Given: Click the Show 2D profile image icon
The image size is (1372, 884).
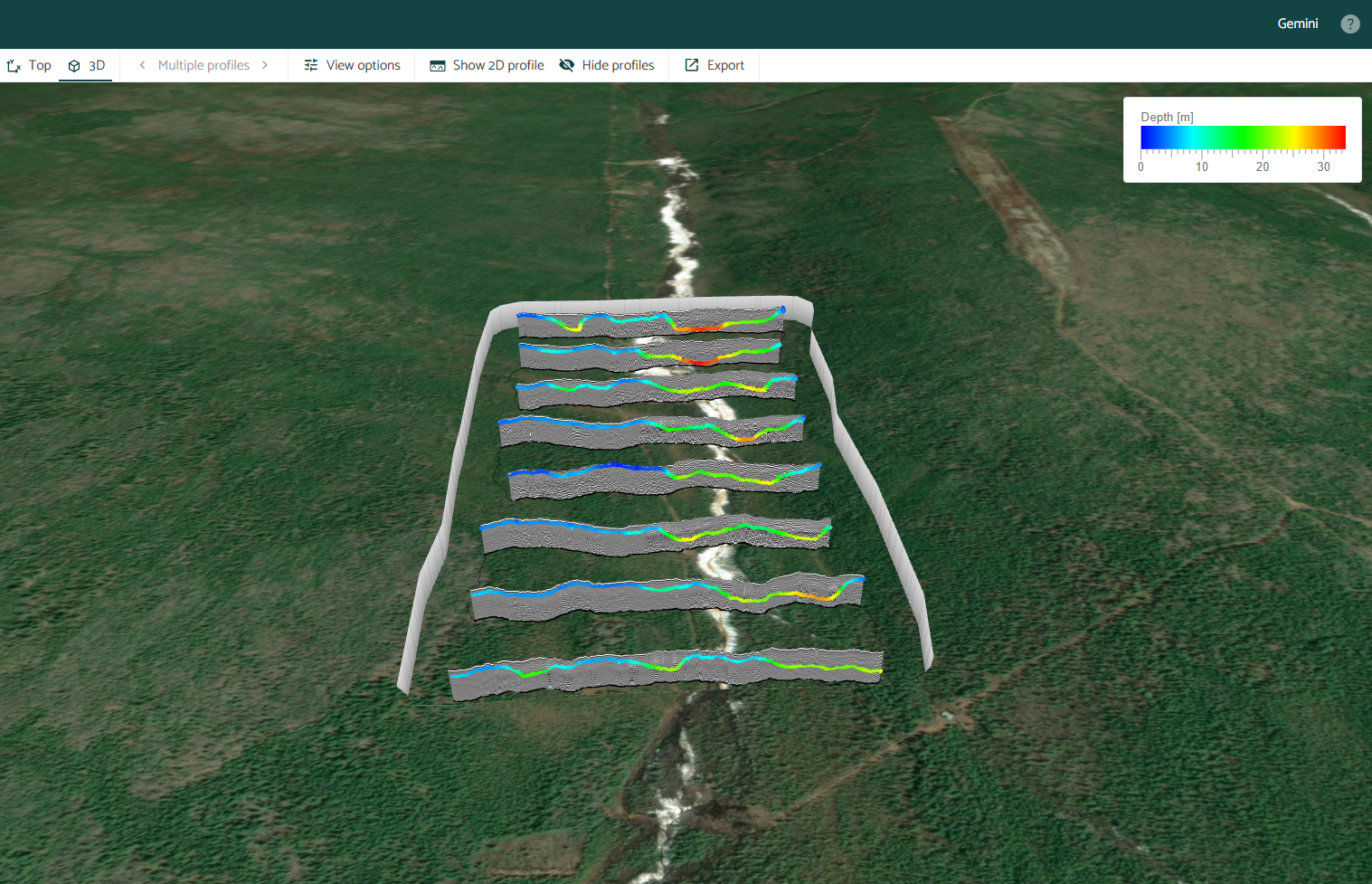Looking at the screenshot, I should [x=437, y=64].
